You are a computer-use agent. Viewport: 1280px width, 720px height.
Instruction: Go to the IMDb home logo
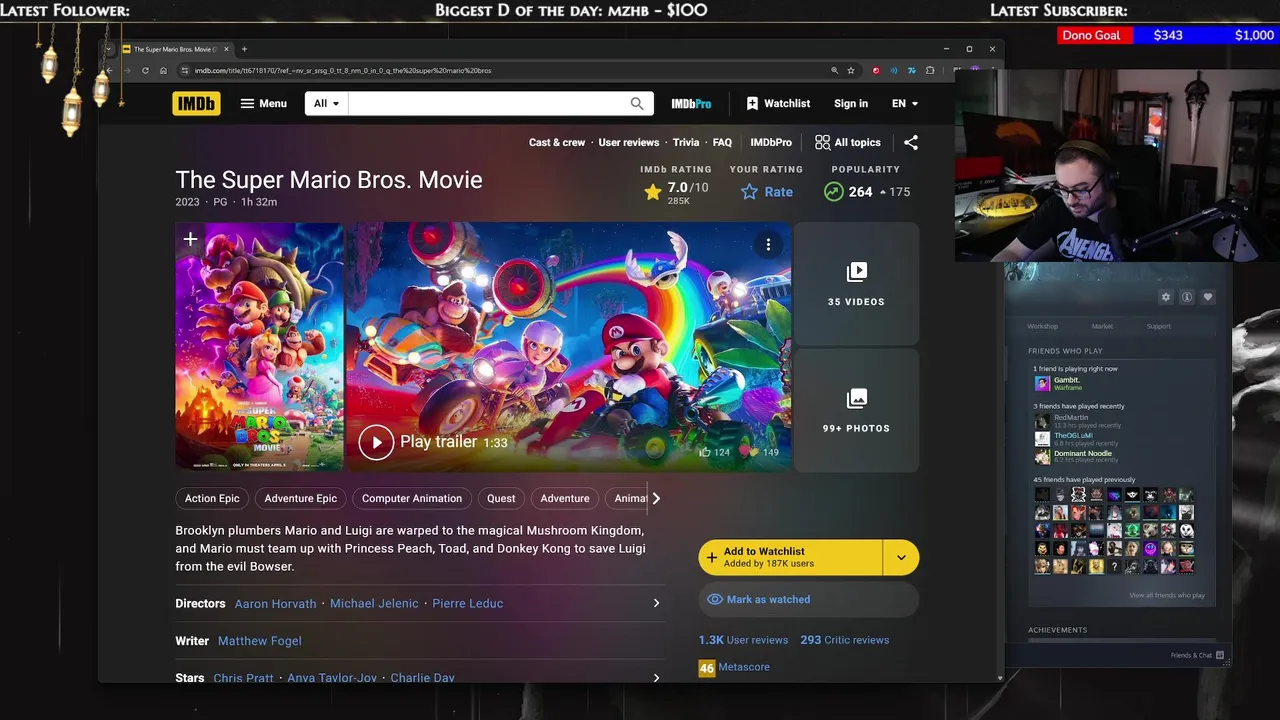[x=196, y=103]
